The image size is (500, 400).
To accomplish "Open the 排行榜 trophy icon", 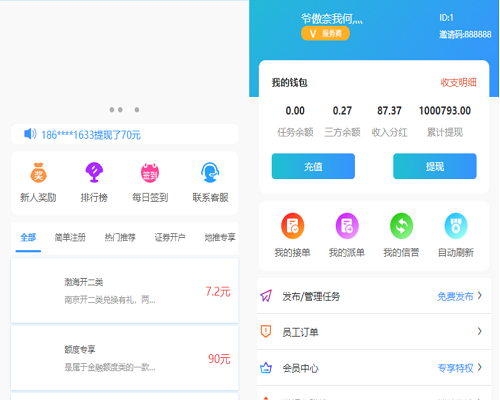I will click(94, 172).
